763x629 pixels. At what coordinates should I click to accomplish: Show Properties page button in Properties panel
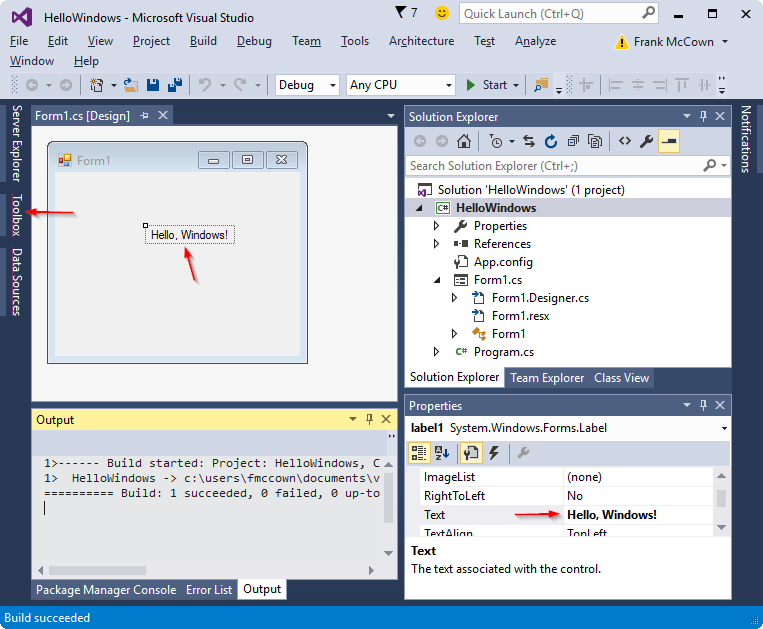pyautogui.click(x=471, y=453)
